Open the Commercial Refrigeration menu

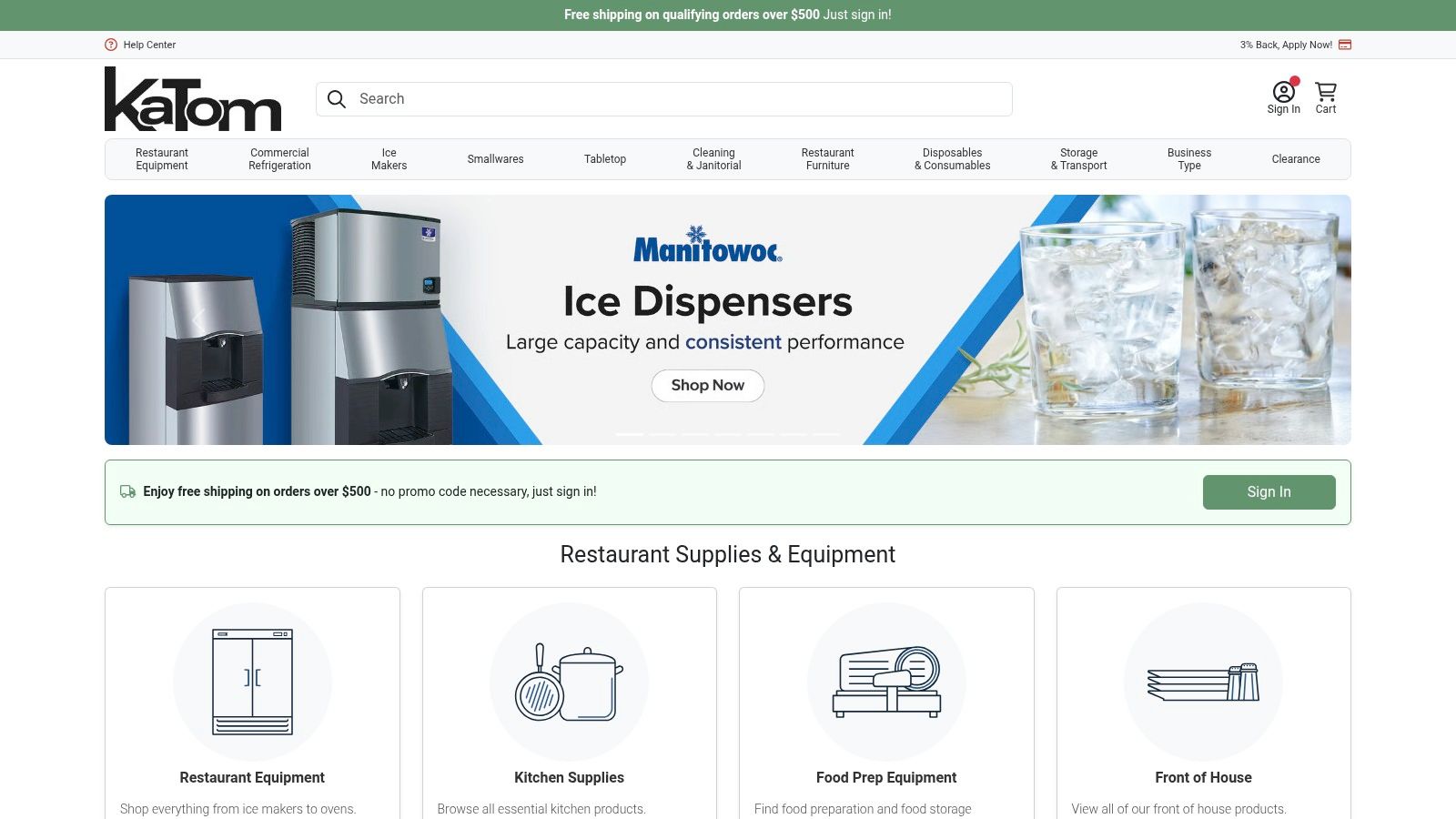tap(279, 159)
